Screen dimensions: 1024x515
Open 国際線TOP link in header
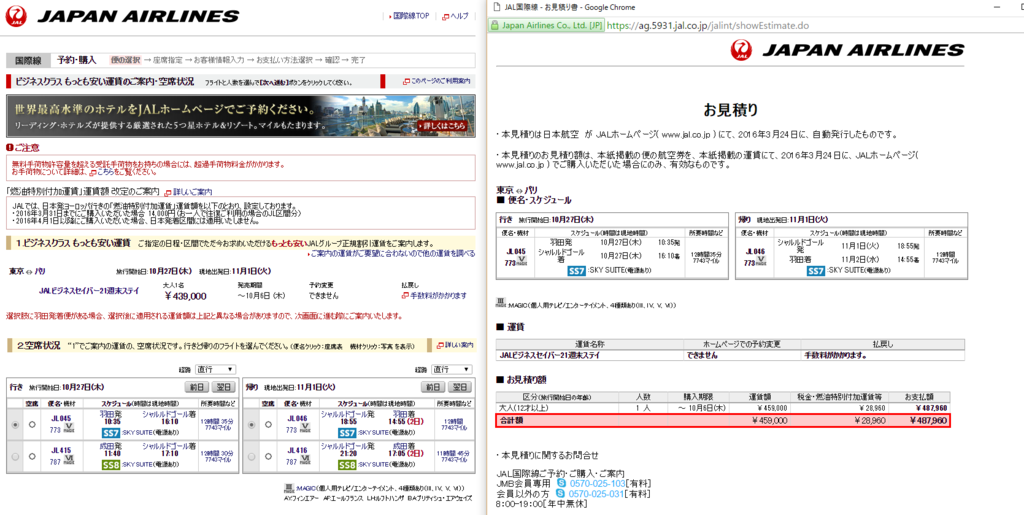click(x=412, y=15)
